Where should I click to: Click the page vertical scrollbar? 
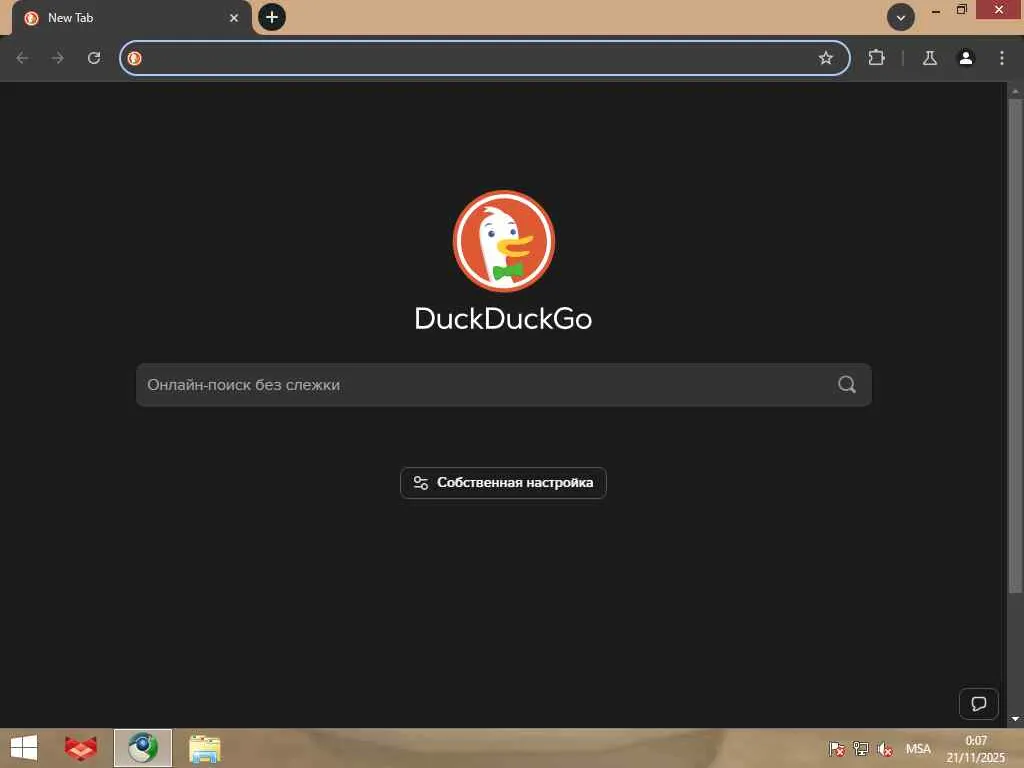(1014, 346)
